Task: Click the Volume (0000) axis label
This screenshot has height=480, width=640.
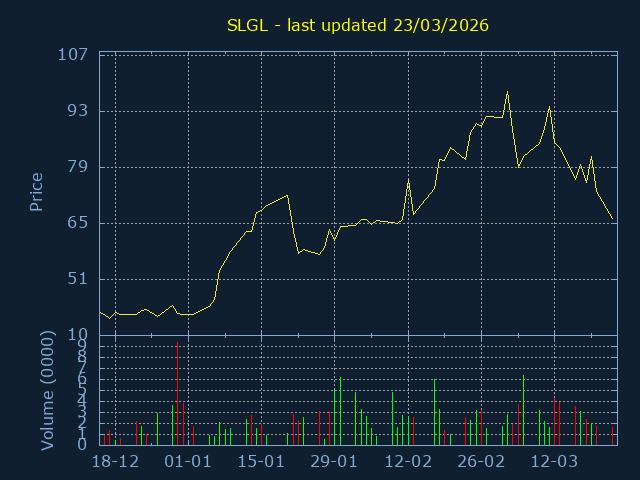Action: pos(46,389)
